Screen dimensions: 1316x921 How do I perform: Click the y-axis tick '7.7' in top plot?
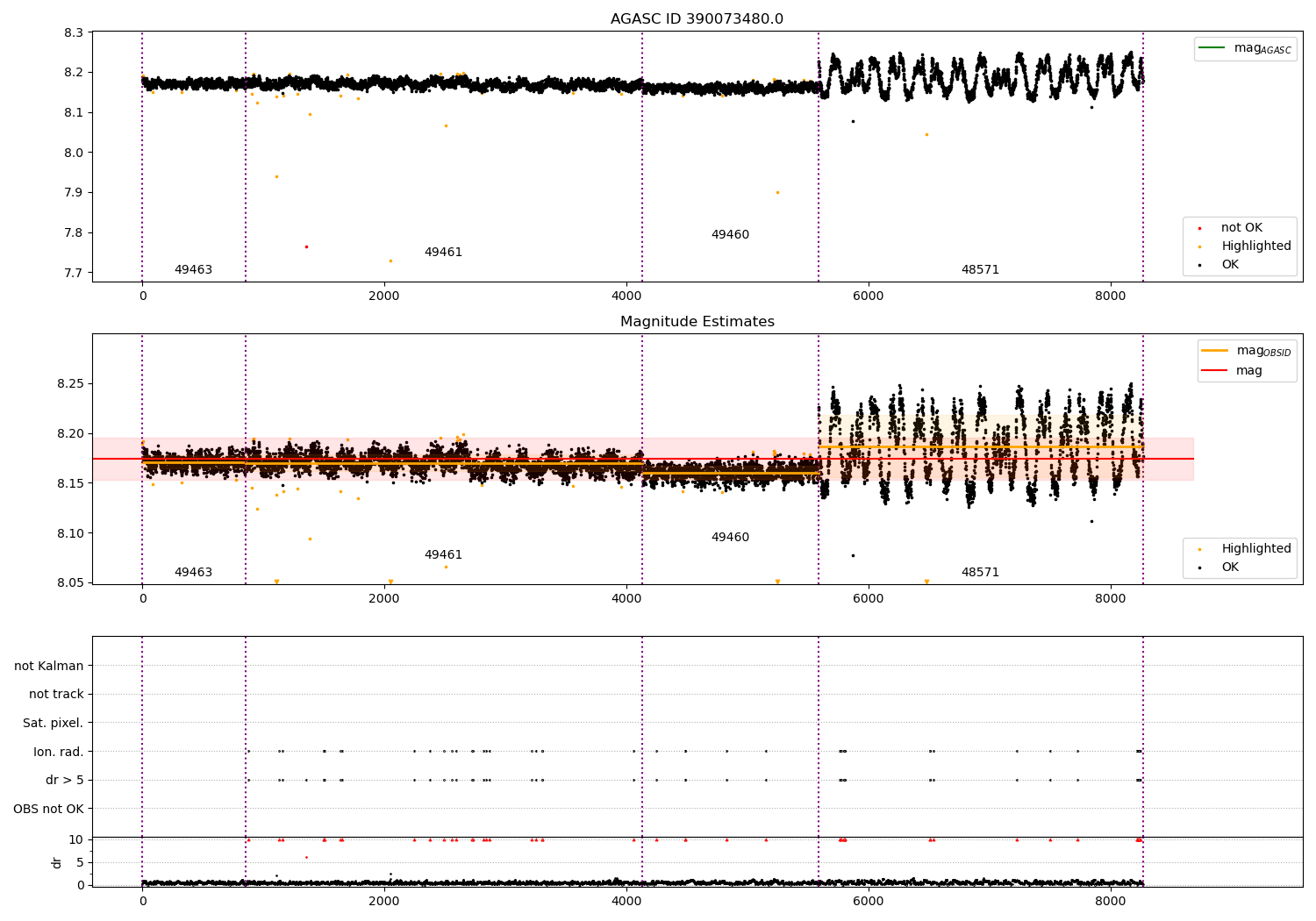[74, 273]
